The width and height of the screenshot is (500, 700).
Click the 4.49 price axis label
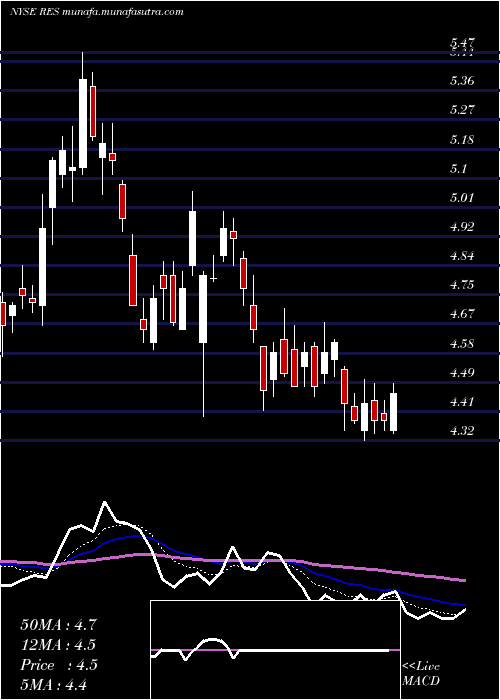[x=463, y=373]
